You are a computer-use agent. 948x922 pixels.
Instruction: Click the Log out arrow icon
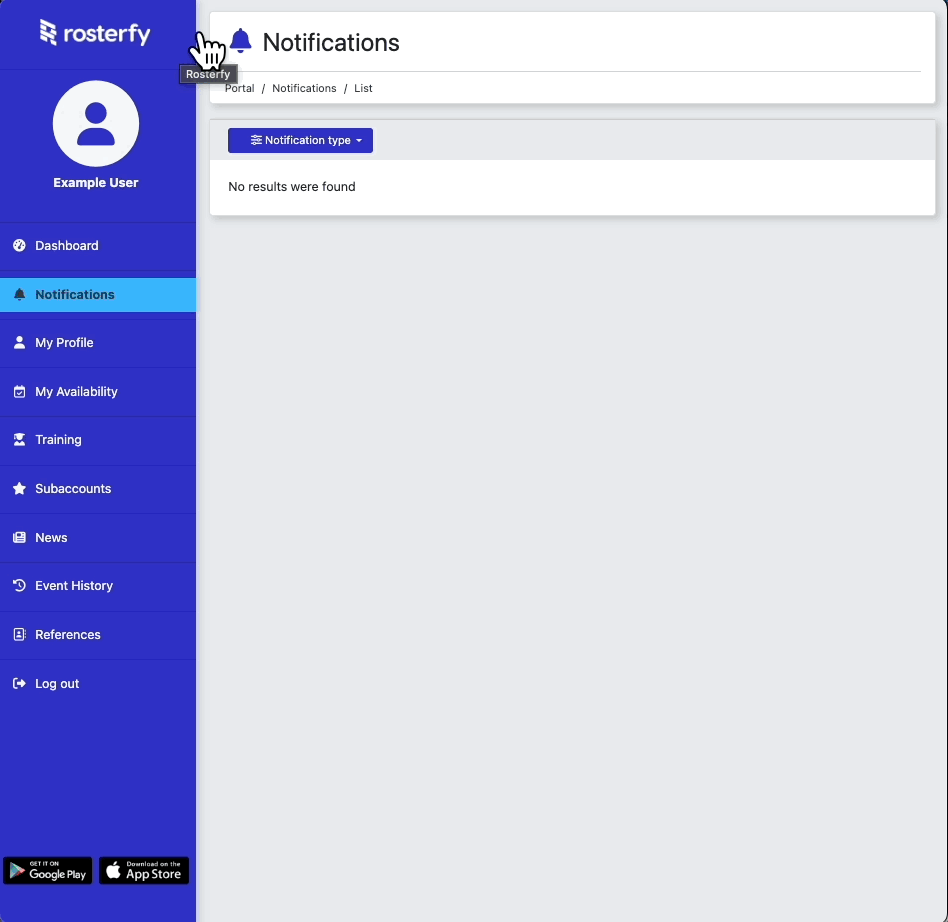click(x=19, y=683)
